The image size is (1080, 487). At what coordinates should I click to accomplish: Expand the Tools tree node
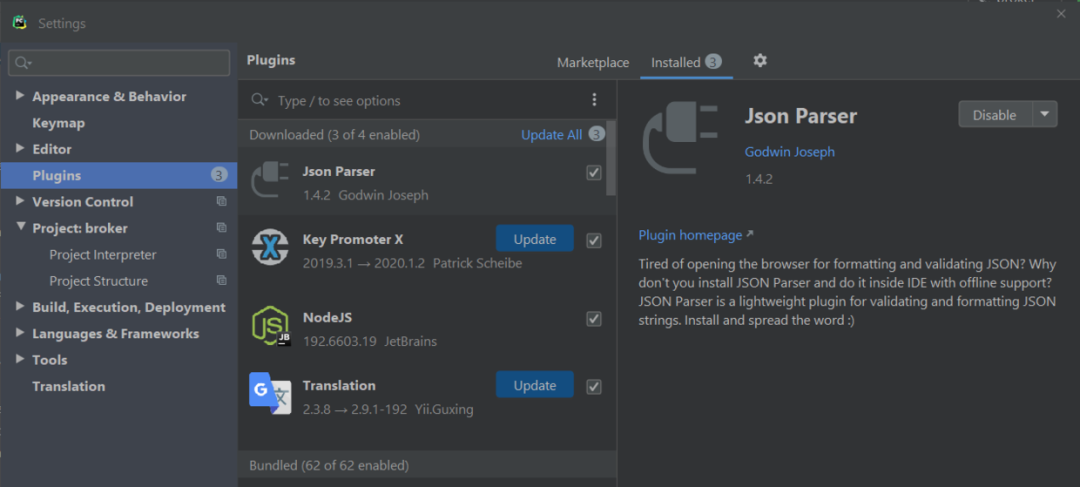20,359
